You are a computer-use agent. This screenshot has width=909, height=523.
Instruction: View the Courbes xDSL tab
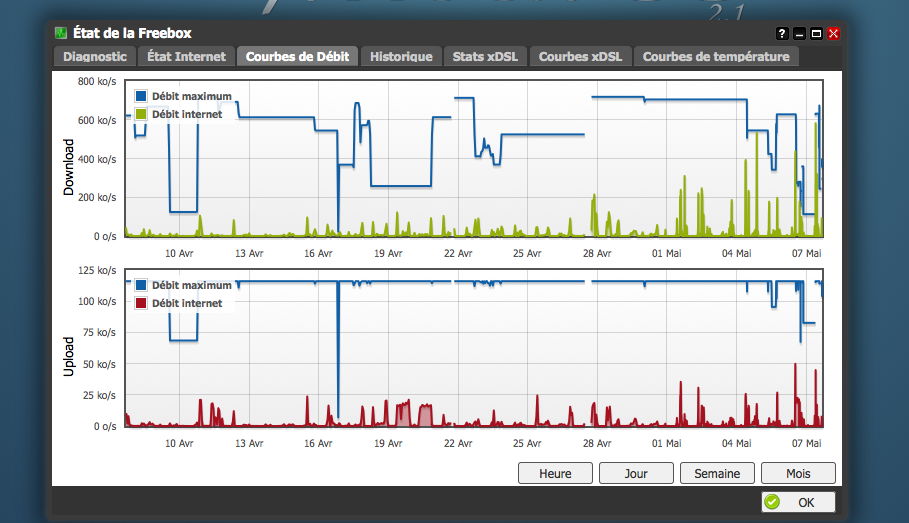point(580,56)
